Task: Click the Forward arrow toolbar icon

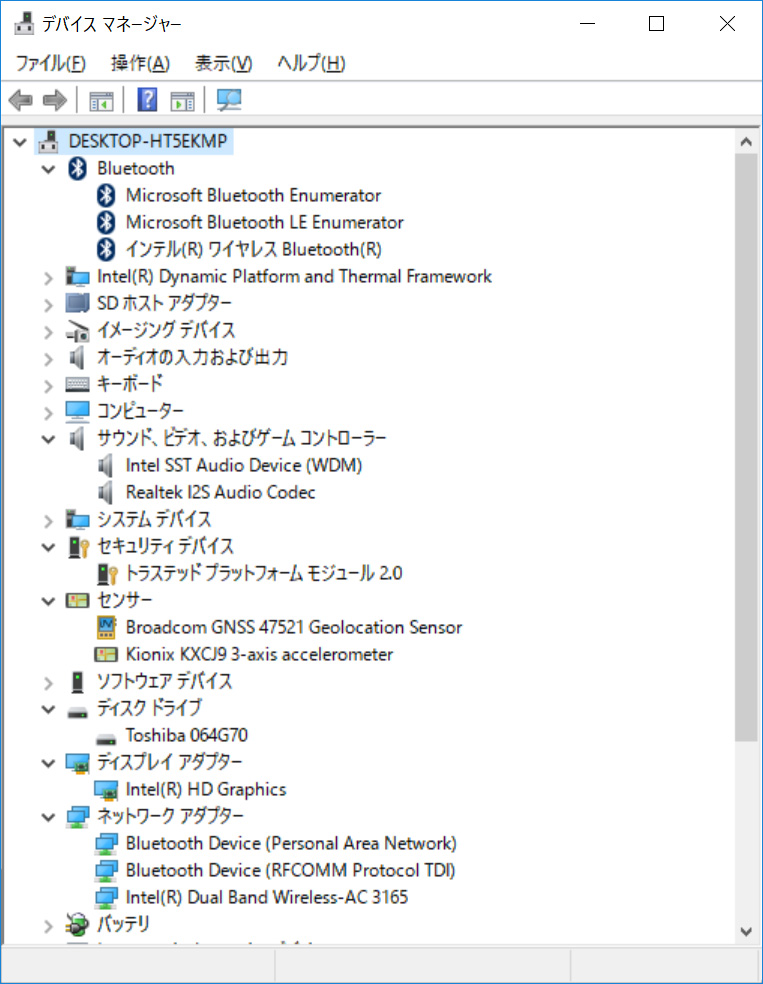Action: pyautogui.click(x=55, y=100)
